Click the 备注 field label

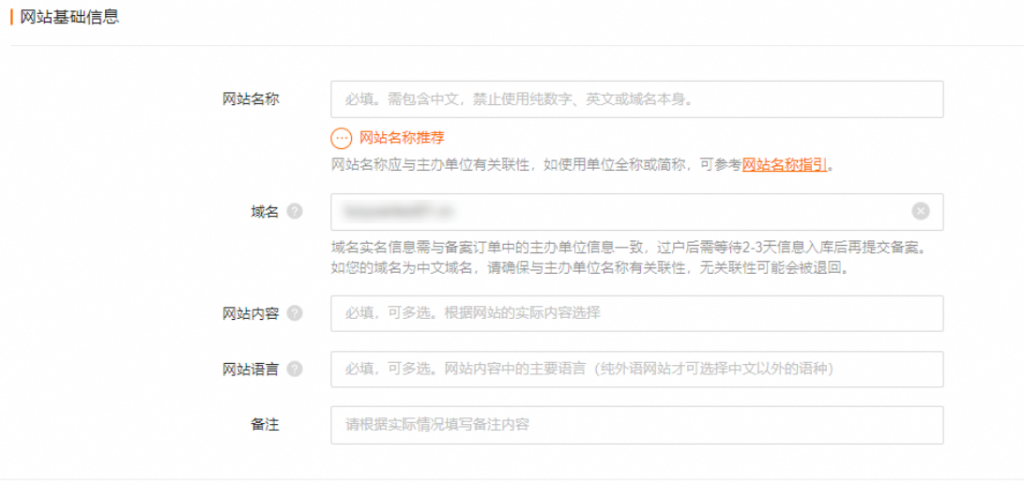264,425
